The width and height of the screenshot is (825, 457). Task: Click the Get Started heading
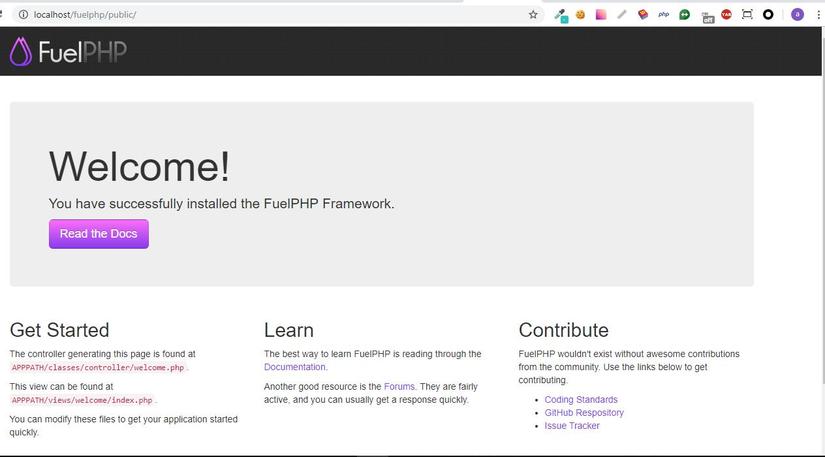tap(59, 330)
